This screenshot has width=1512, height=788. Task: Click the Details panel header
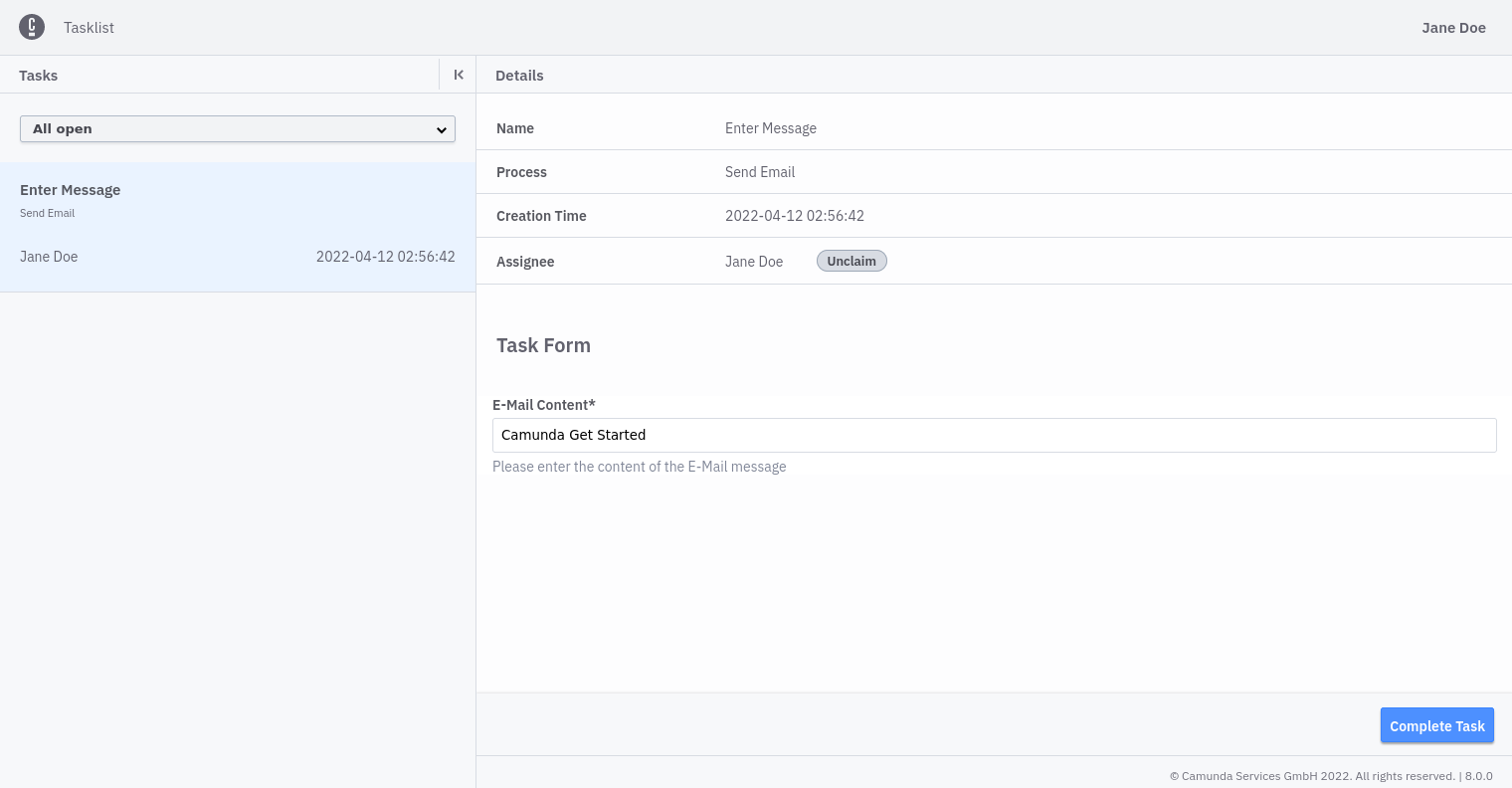(519, 76)
